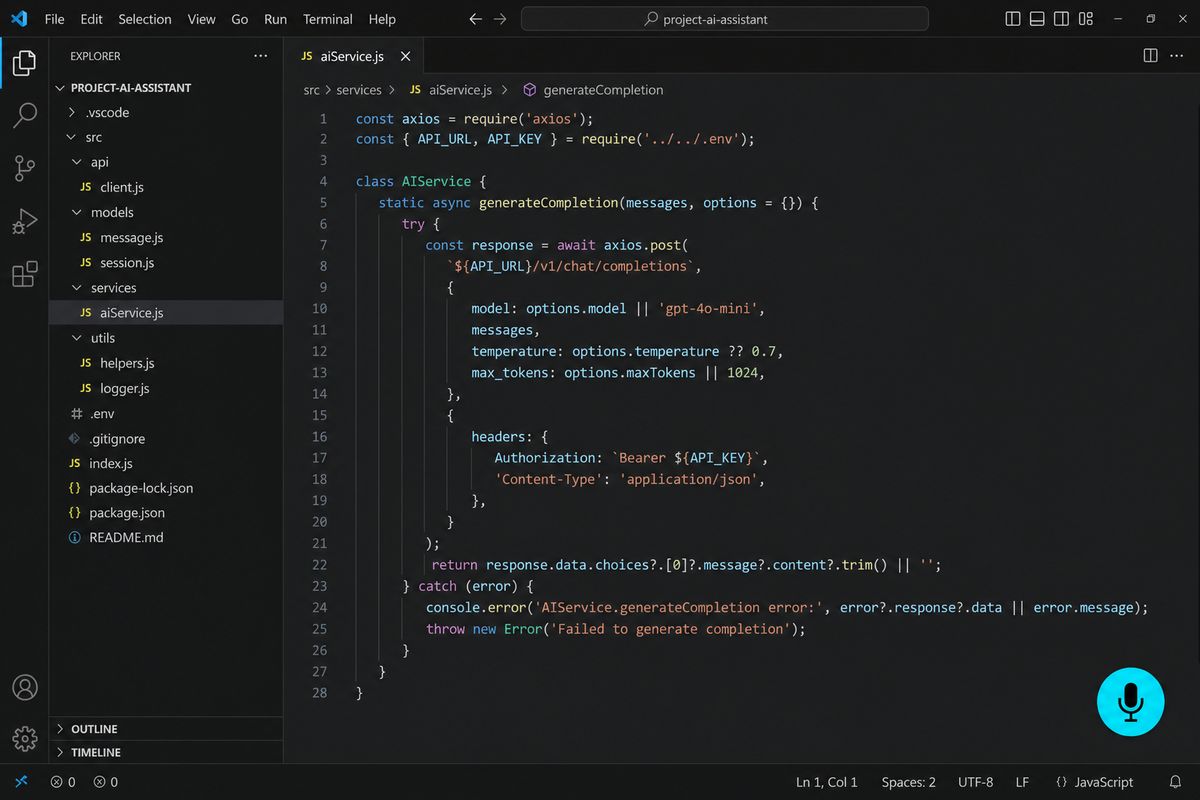Open the Manage gear icon
Image resolution: width=1200 pixels, height=800 pixels.
pyautogui.click(x=24, y=739)
